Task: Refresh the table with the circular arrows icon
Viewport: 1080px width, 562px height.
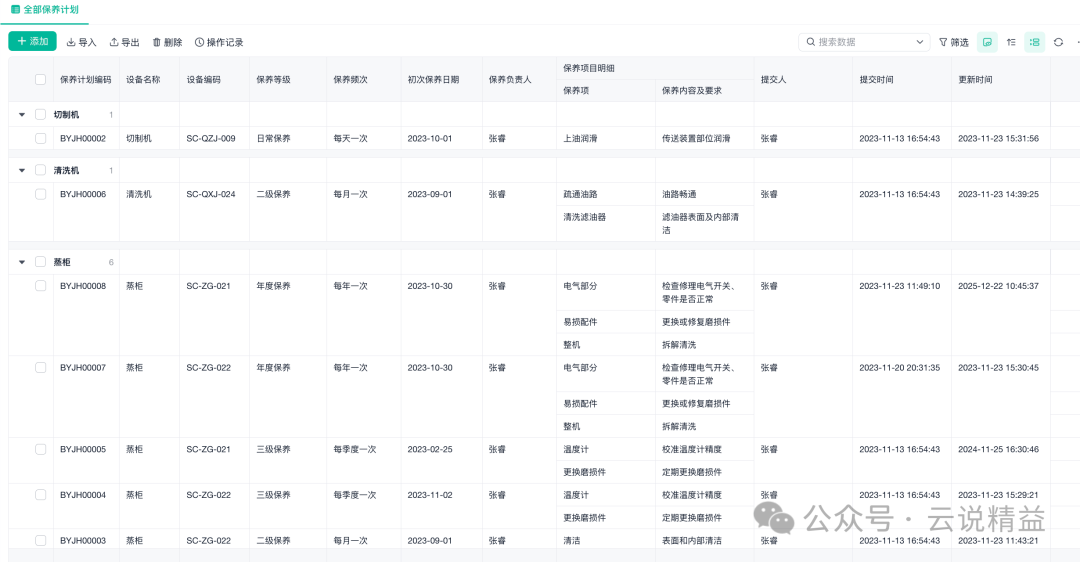Action: (1059, 42)
